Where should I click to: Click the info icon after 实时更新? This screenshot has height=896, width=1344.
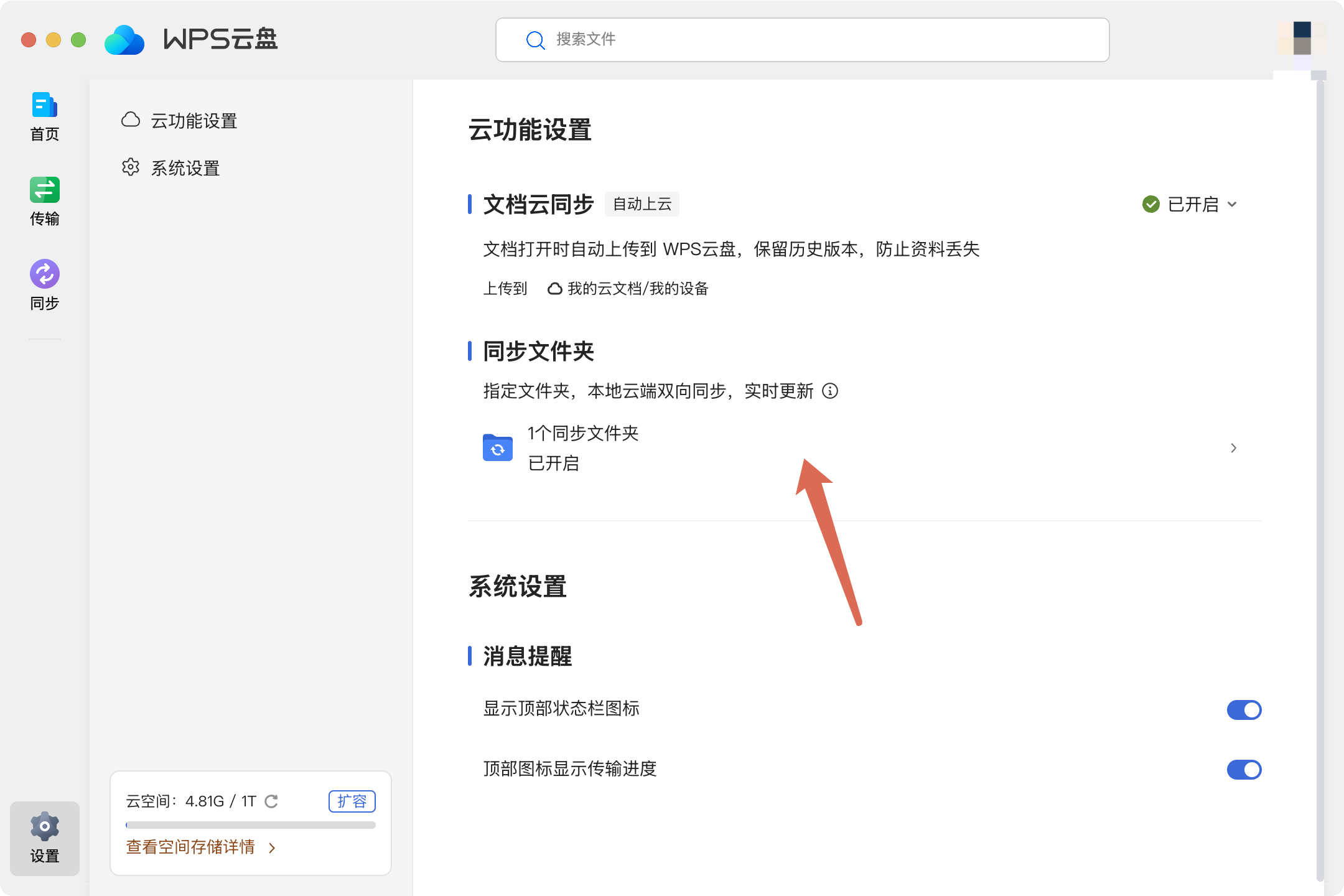[x=830, y=391]
